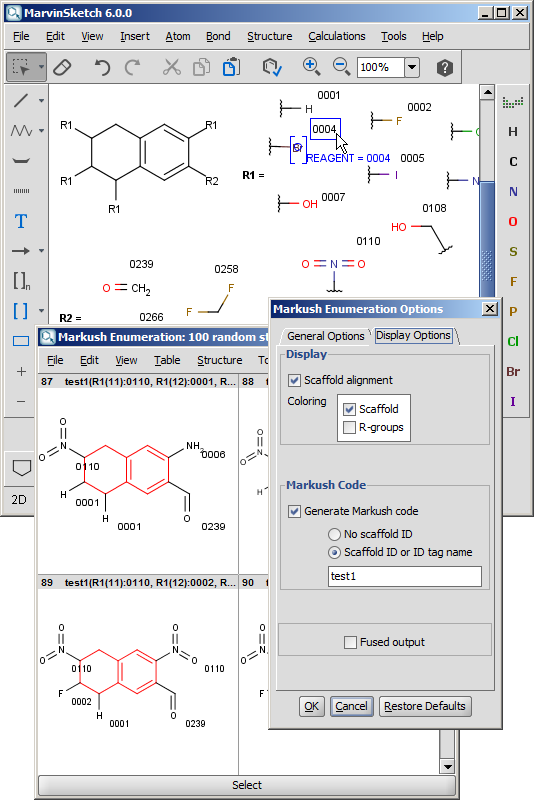This screenshot has width=534, height=800.
Task: Click enumeration table scroll down arrow
Action: (x=447, y=766)
